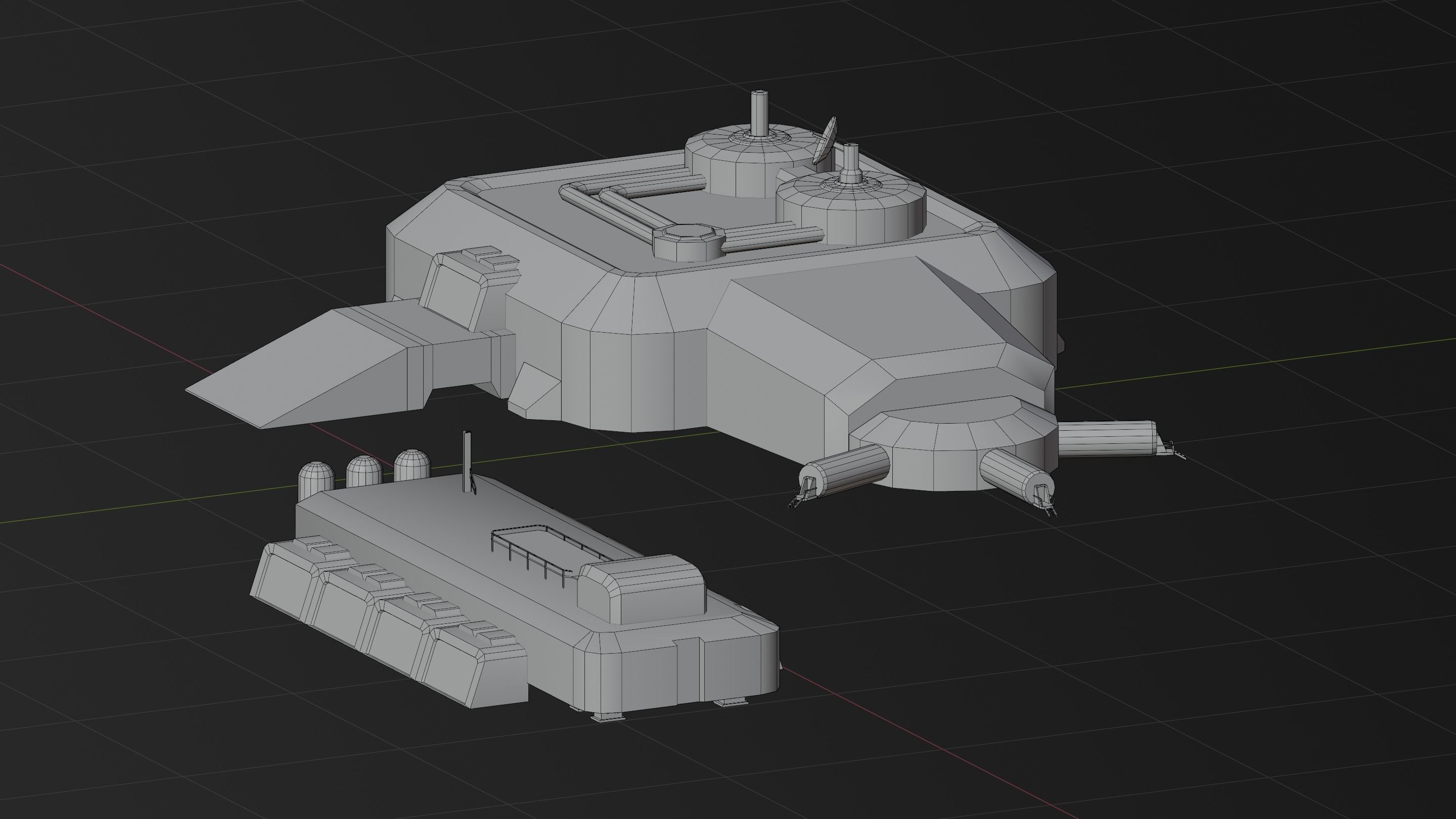This screenshot has width=1456, height=819.
Task: Select the octagonal pipe junction on the roof
Action: (689, 242)
